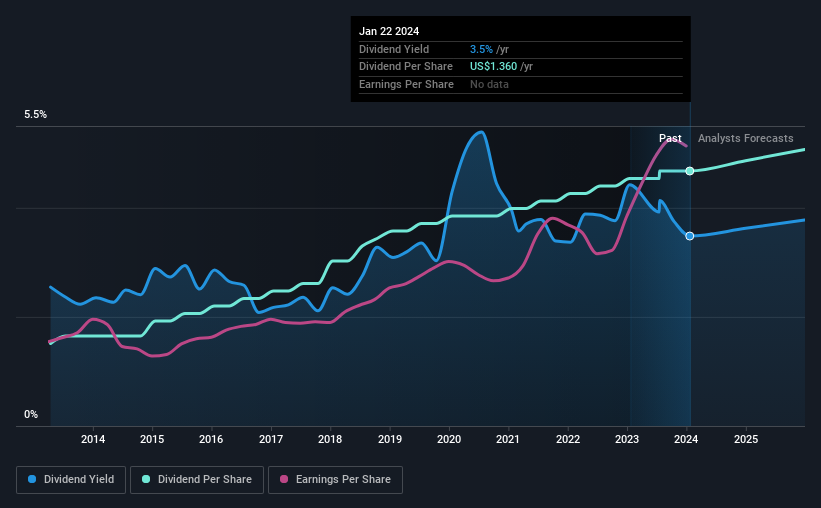Image resolution: width=821 pixels, height=508 pixels.
Task: Click the 'US$1.360' dividend per share value
Action: tap(493, 67)
